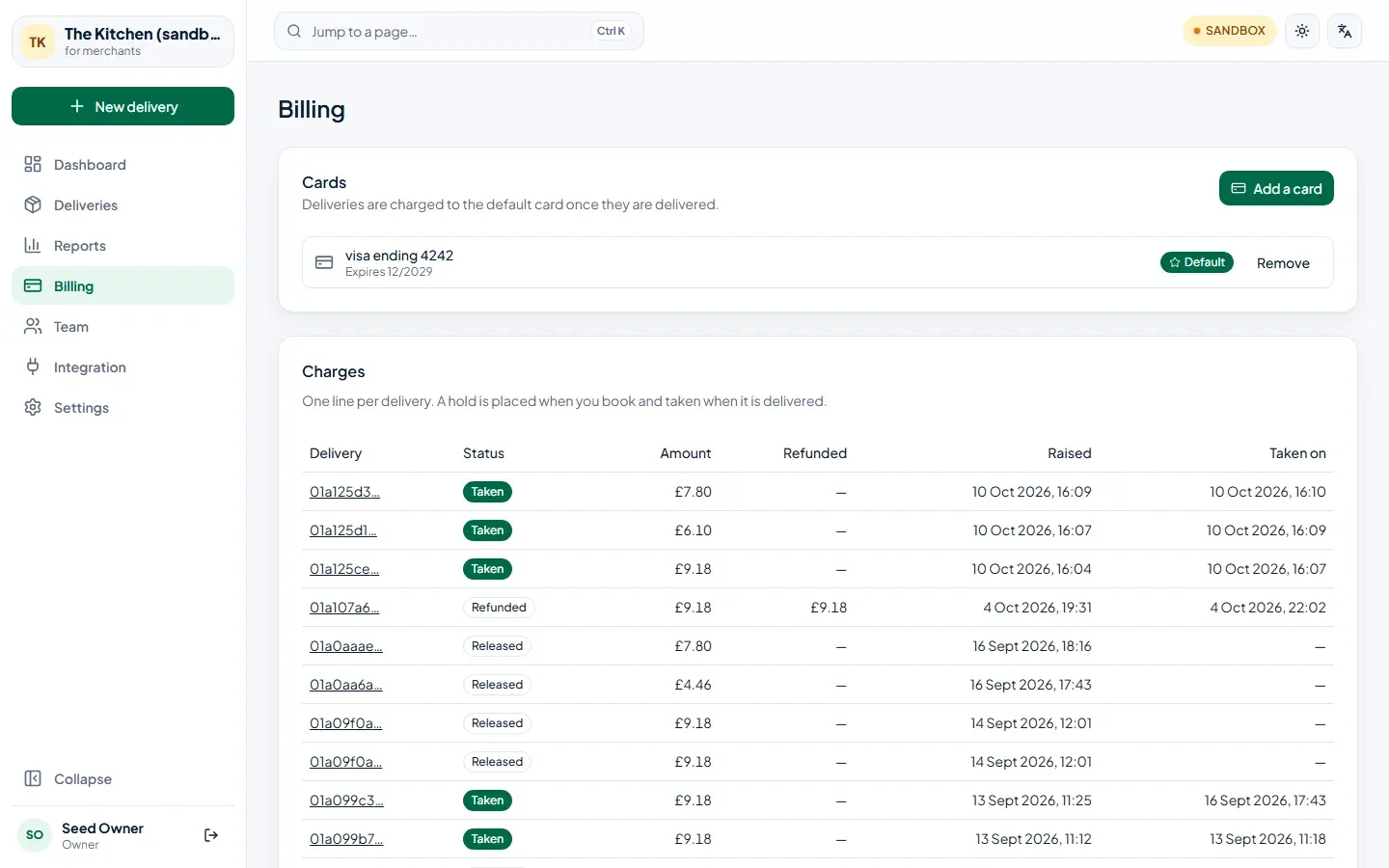Open the Team page

pyautogui.click(x=123, y=326)
